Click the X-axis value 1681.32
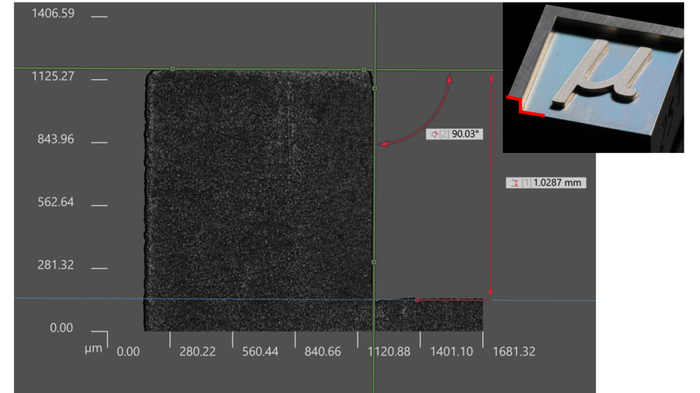Image resolution: width=700 pixels, height=393 pixels. (x=514, y=351)
